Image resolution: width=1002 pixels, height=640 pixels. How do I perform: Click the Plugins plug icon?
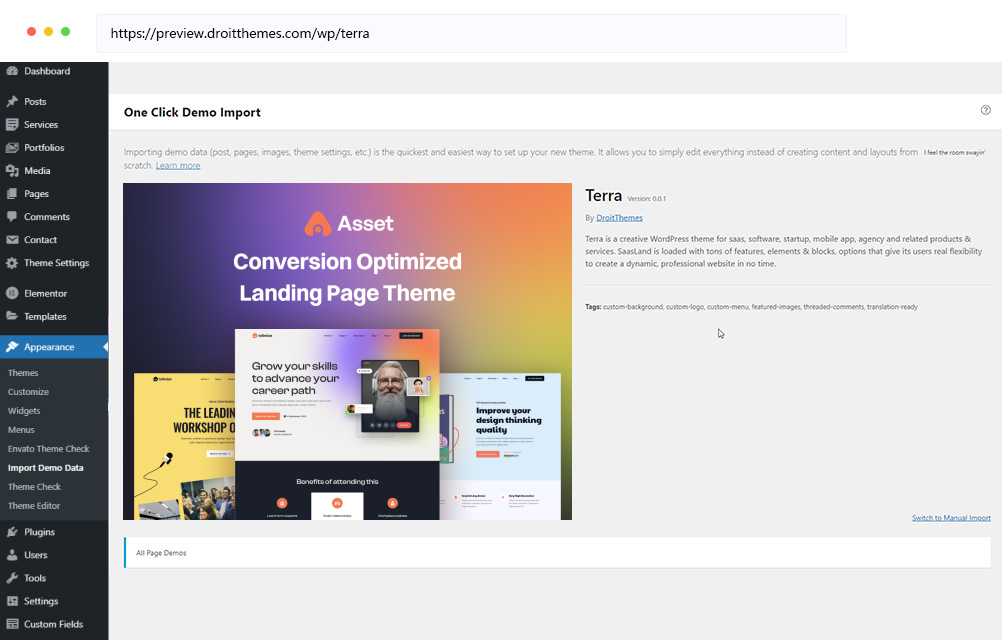pyautogui.click(x=12, y=532)
